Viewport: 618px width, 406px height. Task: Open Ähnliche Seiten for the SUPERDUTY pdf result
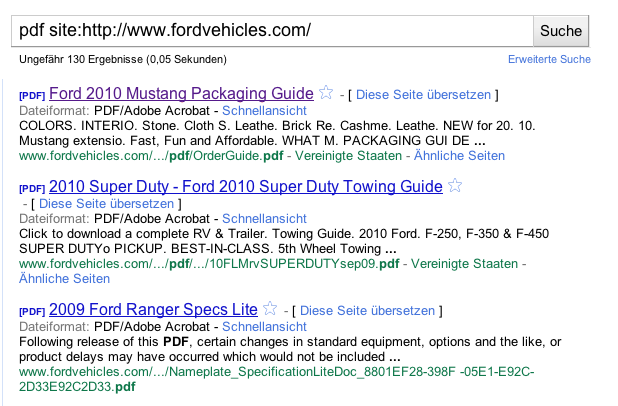pos(64,279)
